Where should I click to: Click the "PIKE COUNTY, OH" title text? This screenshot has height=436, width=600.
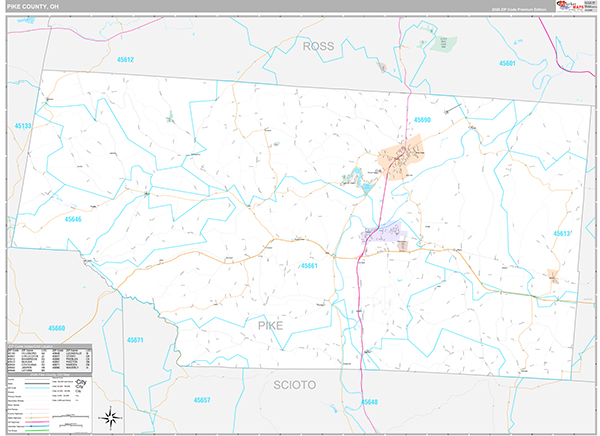(x=33, y=7)
